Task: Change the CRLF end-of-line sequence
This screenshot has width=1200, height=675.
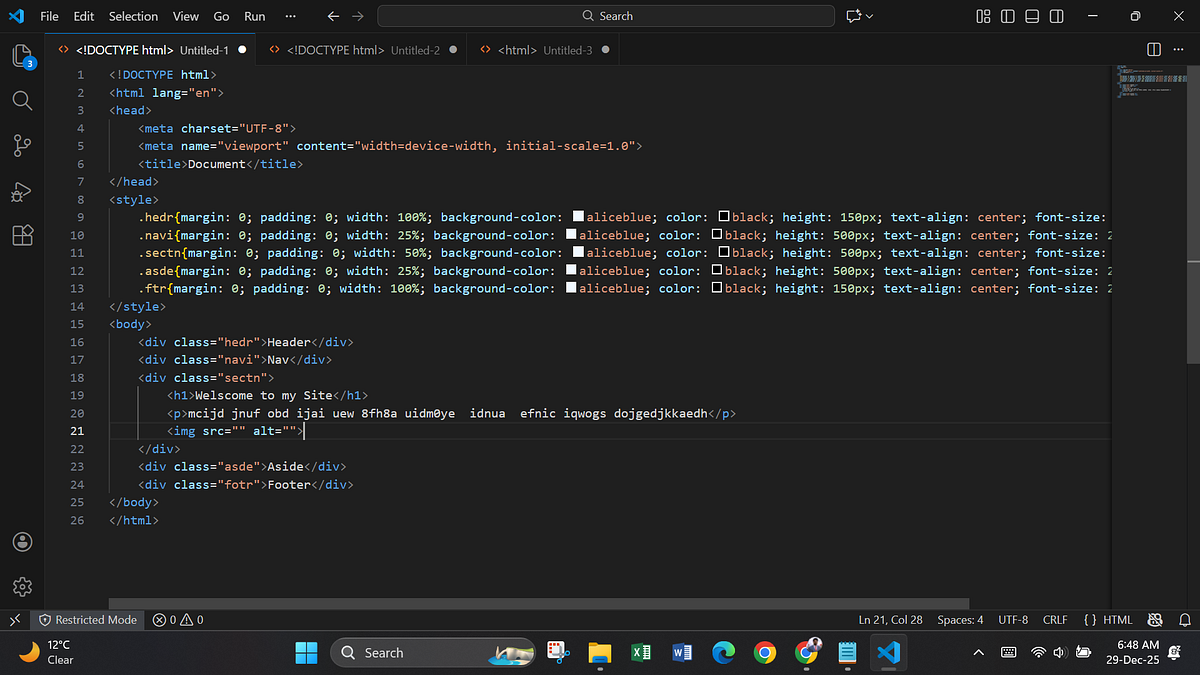Action: click(1055, 620)
